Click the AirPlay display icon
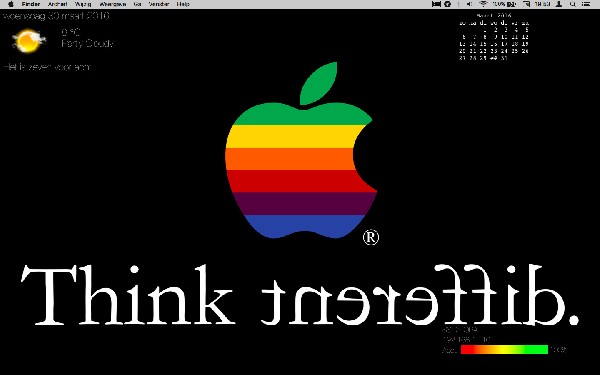The width and height of the screenshot is (600, 375). click(x=527, y=4)
